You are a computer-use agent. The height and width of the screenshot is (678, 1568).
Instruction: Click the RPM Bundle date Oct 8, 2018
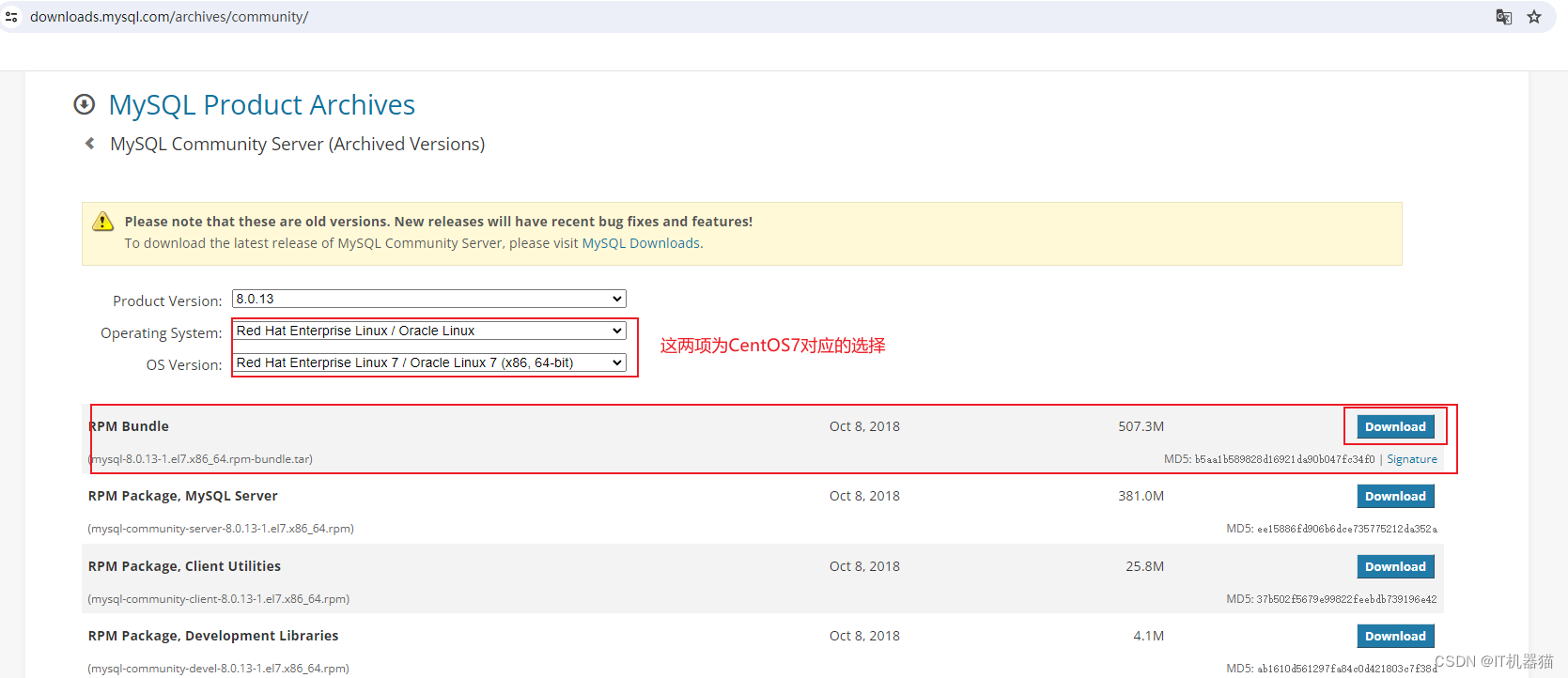(x=864, y=426)
